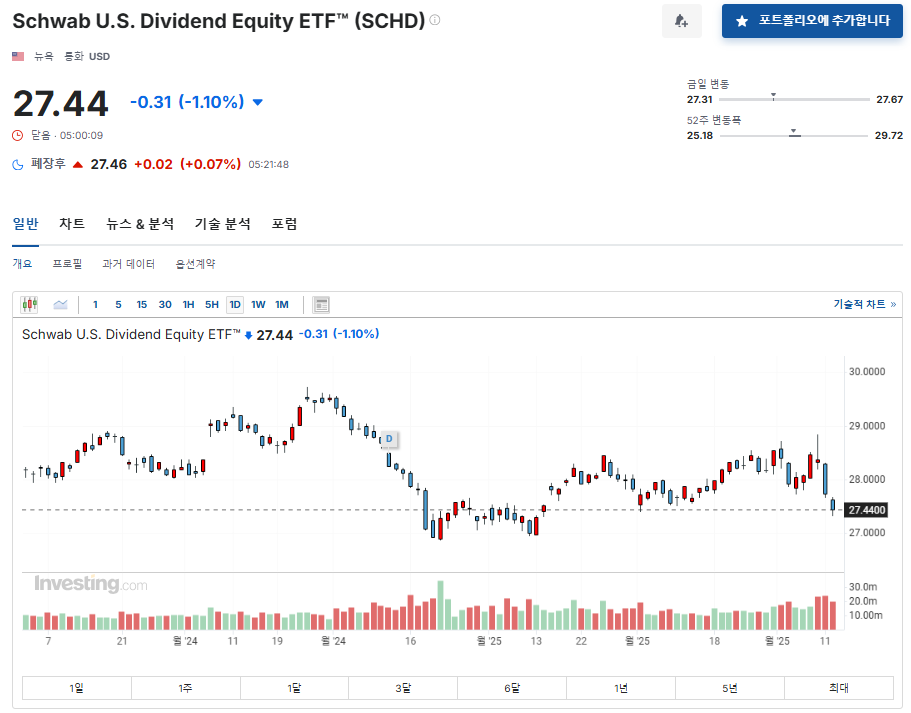911x713 pixels.
Task: Select the 1달 range button
Action: (x=294, y=688)
